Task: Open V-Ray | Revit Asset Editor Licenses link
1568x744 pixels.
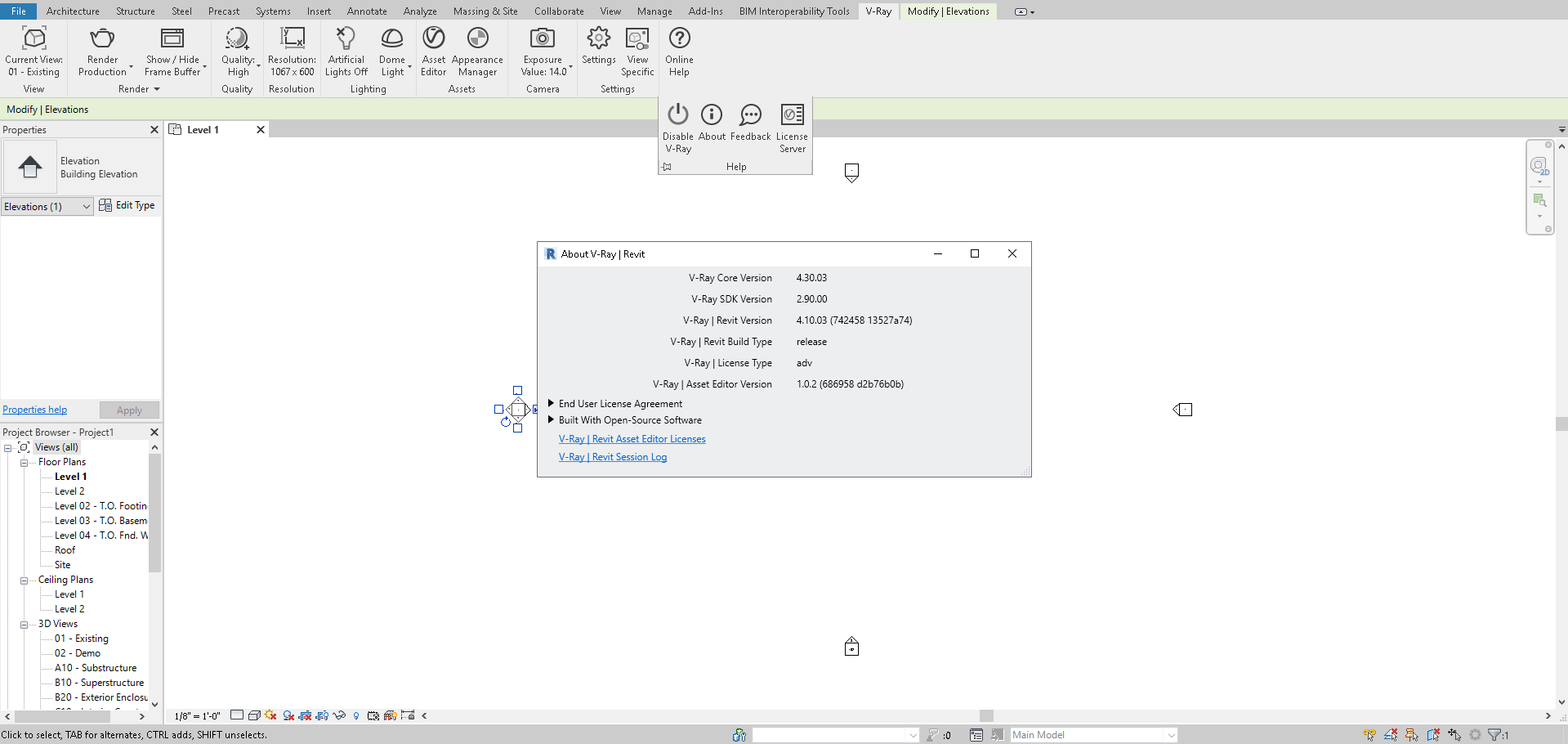Action: click(632, 439)
